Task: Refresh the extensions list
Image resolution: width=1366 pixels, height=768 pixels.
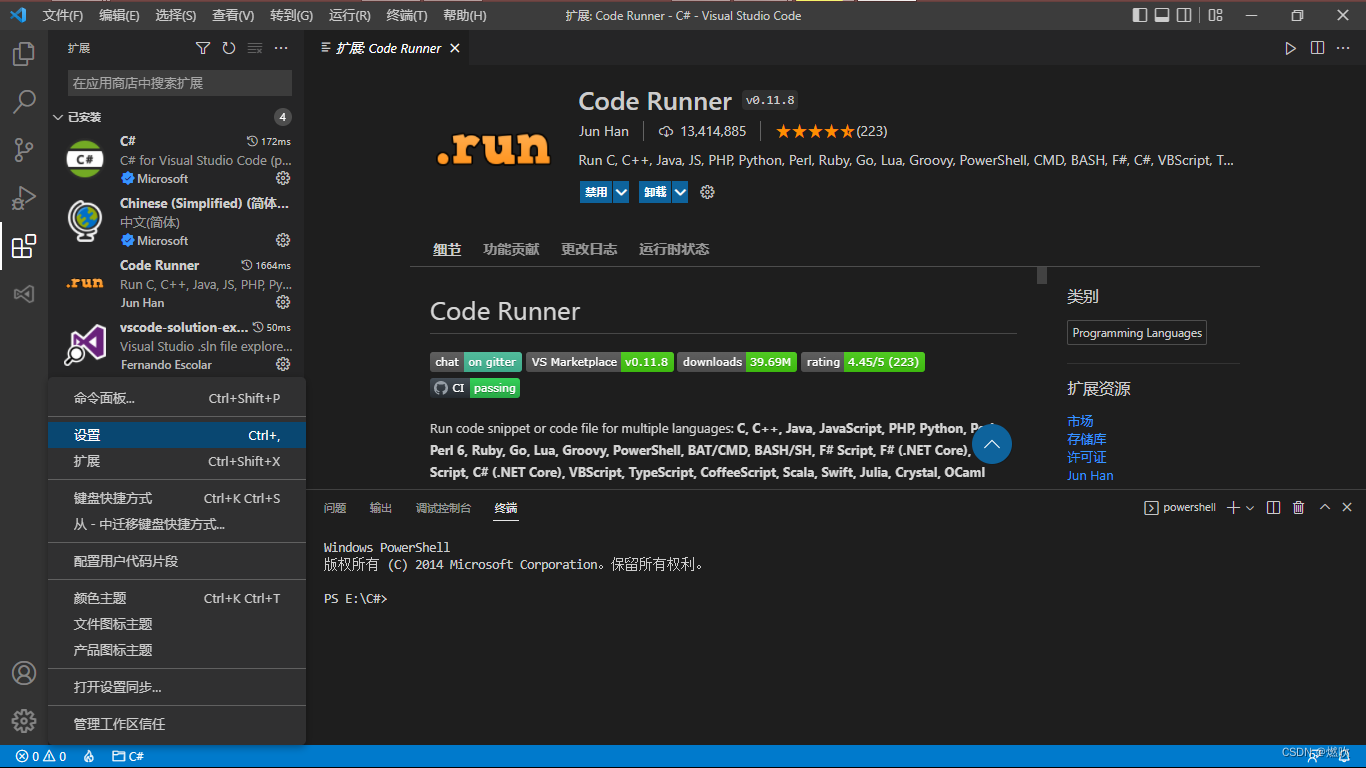Action: pos(229,48)
